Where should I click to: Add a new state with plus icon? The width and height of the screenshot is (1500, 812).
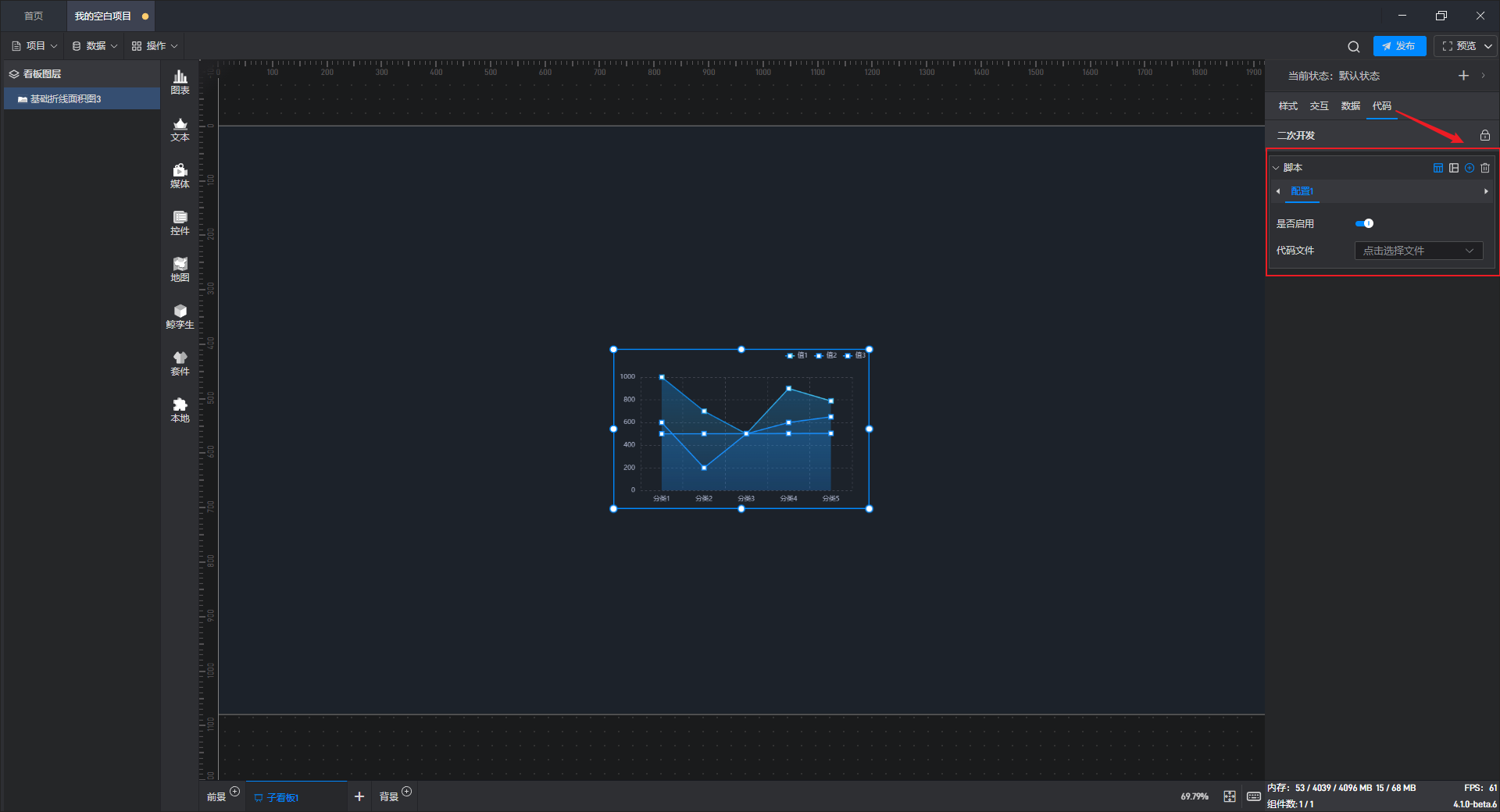click(1463, 76)
